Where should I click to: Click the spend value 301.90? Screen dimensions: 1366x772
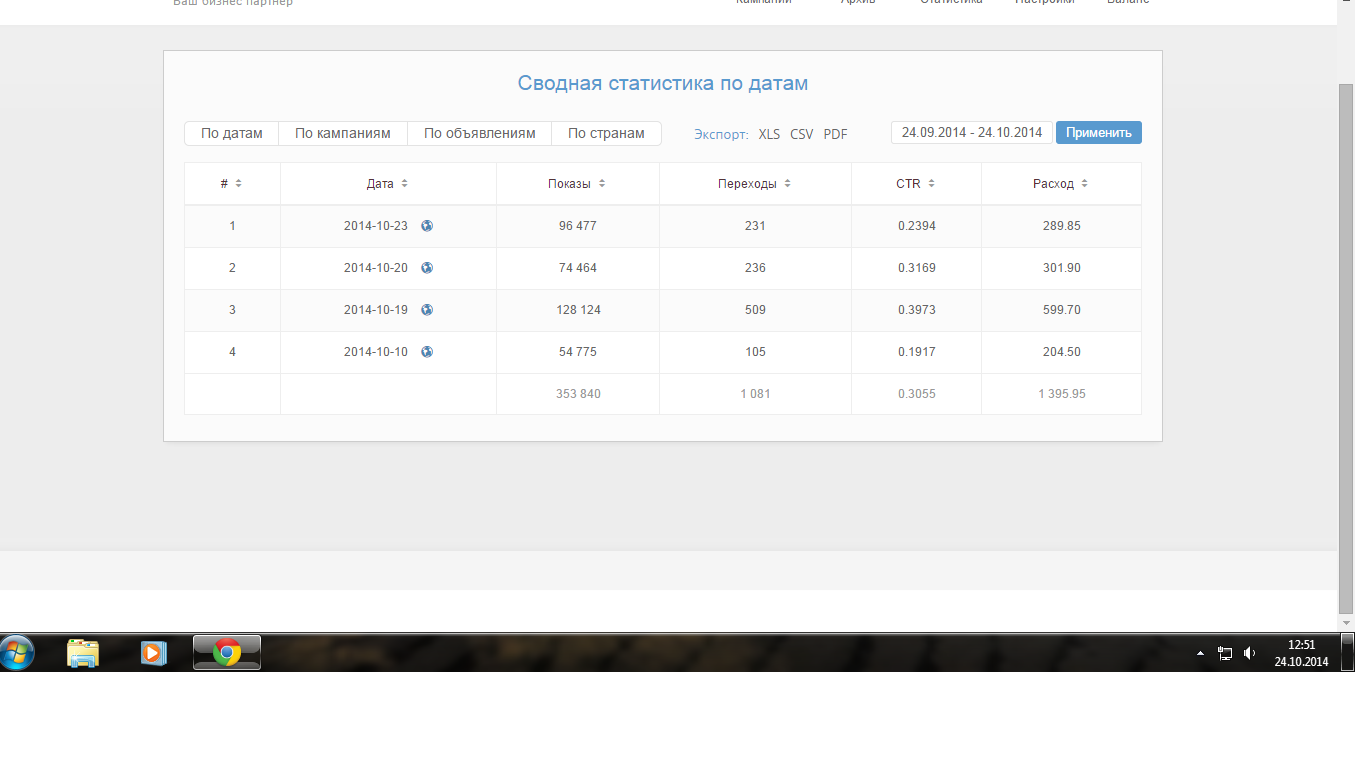[1062, 268]
